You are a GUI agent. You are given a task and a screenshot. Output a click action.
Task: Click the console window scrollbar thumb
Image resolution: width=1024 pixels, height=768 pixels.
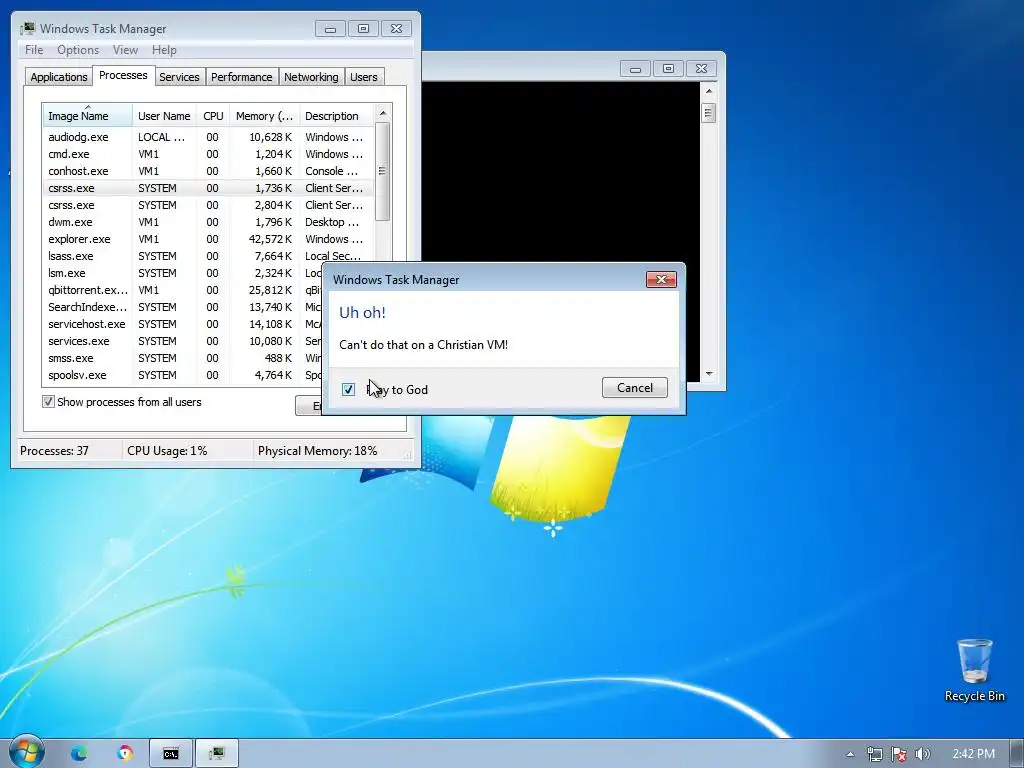[x=709, y=113]
